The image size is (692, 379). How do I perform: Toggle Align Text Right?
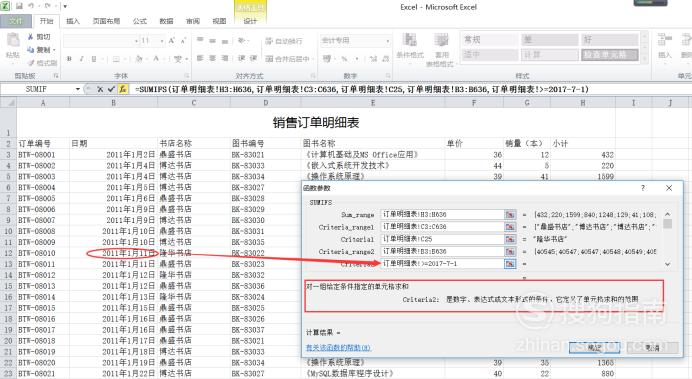pyautogui.click(x=225, y=58)
